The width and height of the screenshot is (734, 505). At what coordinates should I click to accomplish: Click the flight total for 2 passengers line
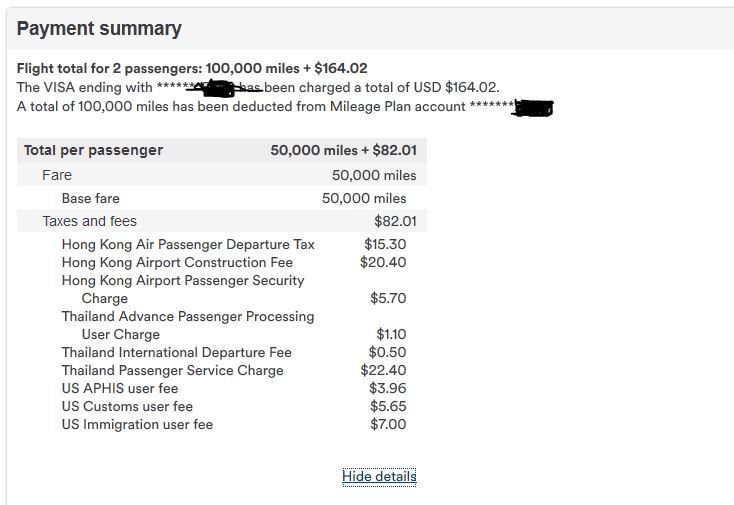[x=192, y=68]
